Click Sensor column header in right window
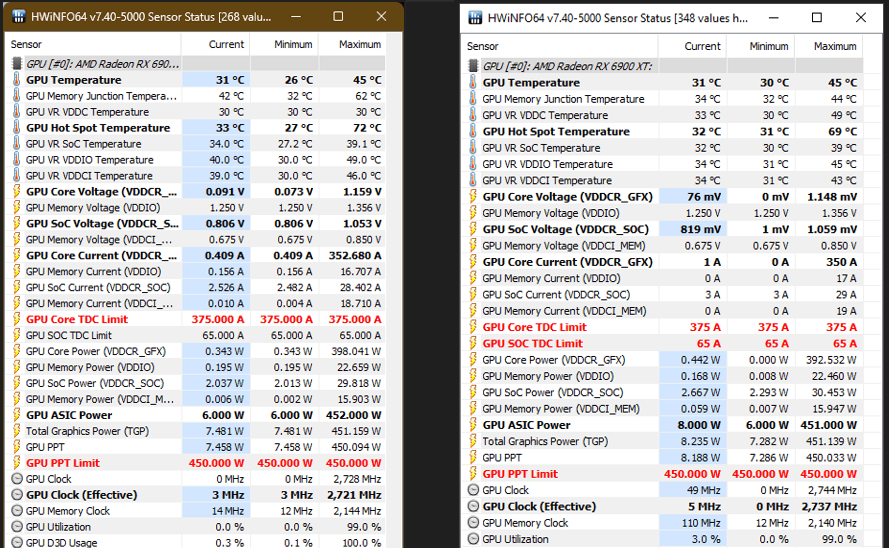Screen dimensions: 889x548 tap(560, 46)
